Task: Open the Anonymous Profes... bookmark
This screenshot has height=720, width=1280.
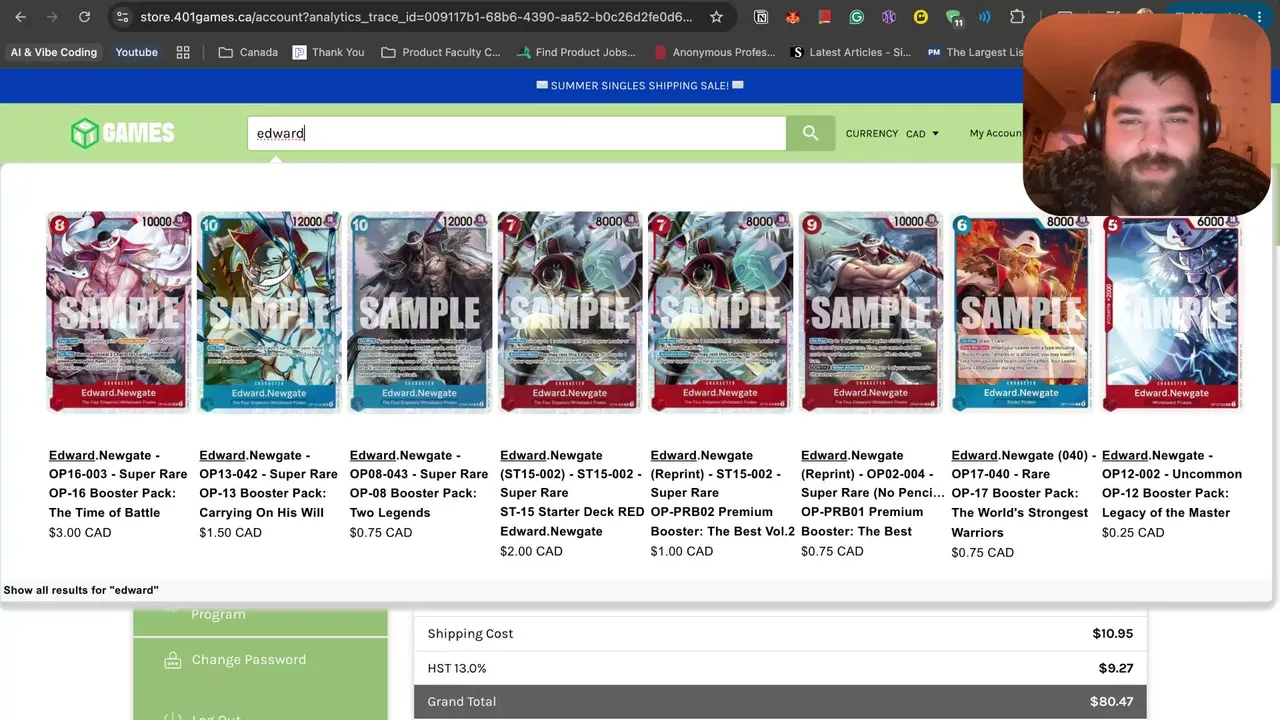Action: (x=715, y=52)
